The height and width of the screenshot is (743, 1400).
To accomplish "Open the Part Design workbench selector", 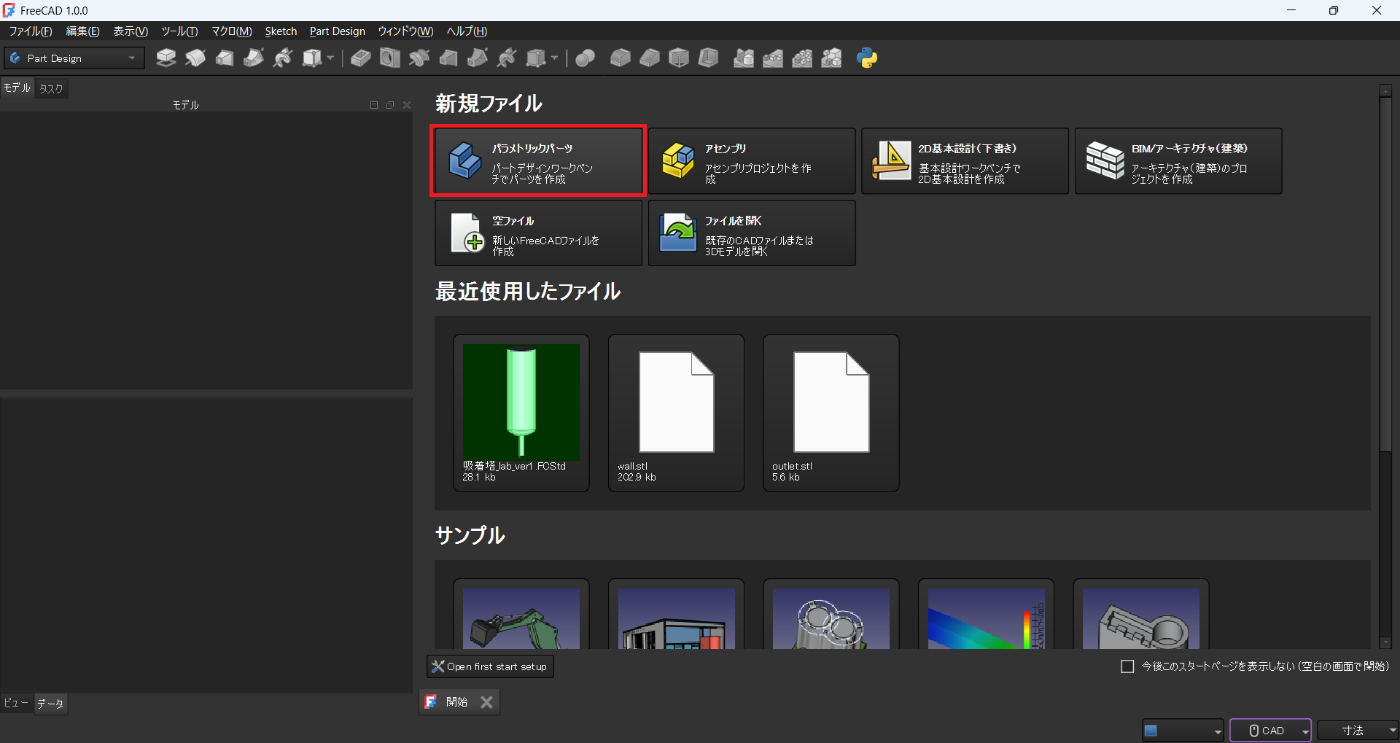I will tap(74, 58).
